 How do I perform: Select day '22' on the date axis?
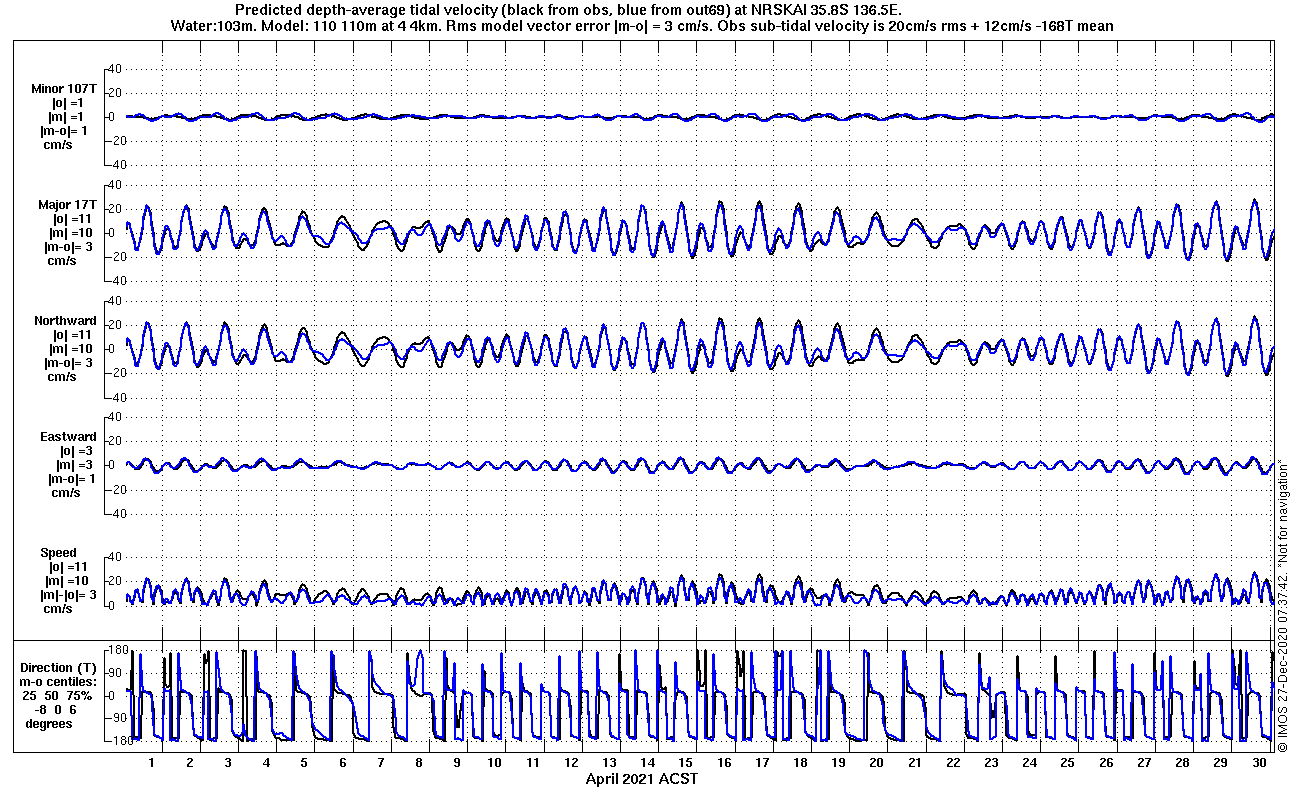point(953,763)
